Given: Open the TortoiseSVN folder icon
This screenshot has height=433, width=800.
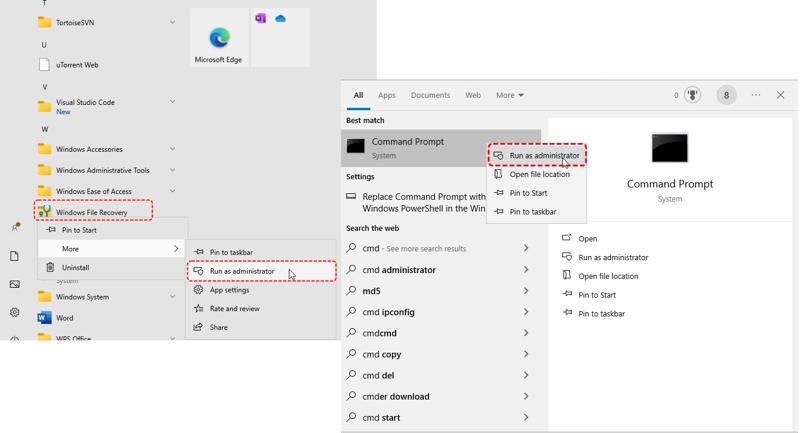Looking at the screenshot, I should tap(45, 22).
